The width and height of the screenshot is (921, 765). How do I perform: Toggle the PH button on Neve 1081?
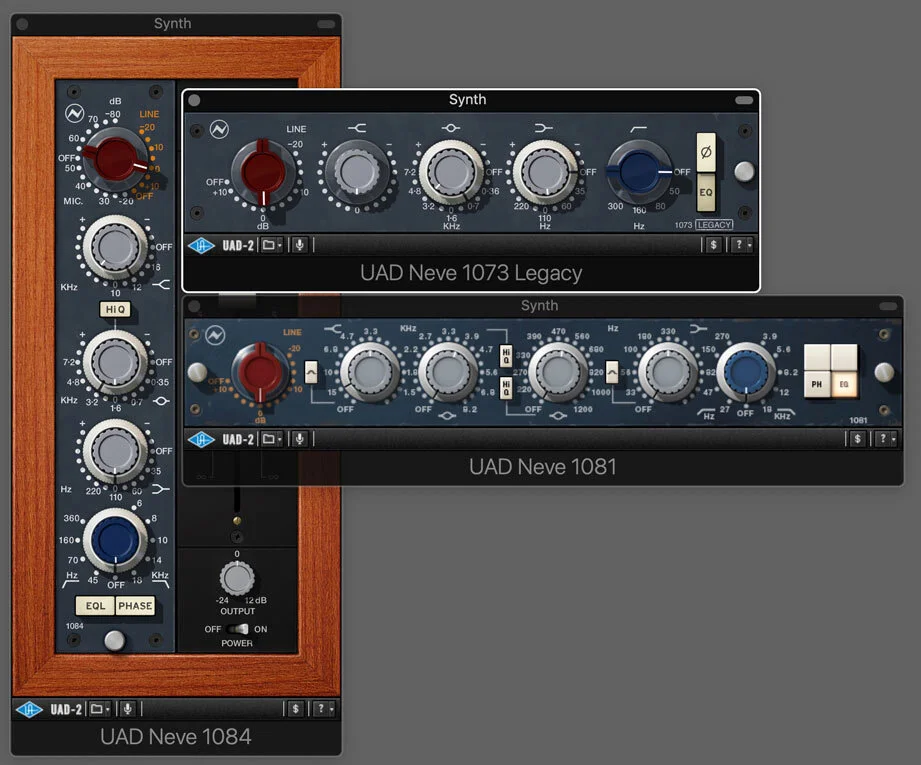tap(817, 384)
